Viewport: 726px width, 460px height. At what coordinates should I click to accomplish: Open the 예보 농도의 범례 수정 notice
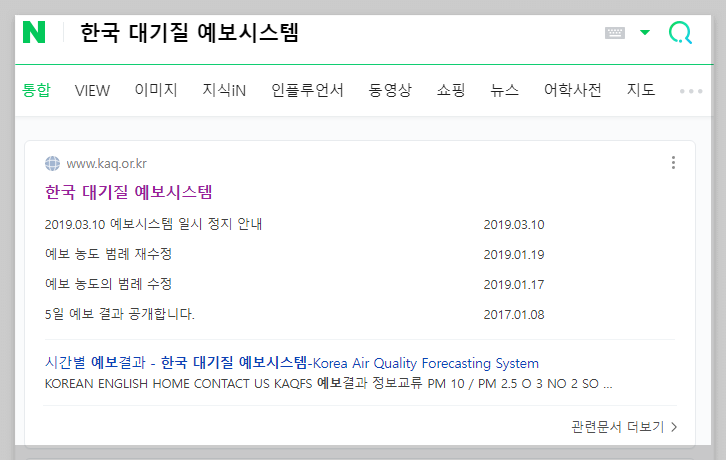click(x=108, y=284)
